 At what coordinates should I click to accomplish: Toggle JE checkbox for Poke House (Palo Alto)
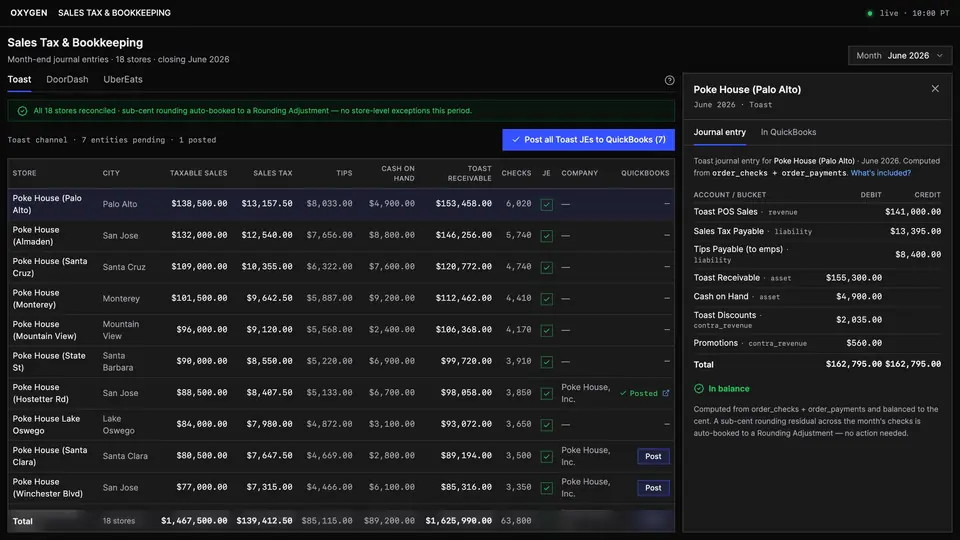point(547,204)
